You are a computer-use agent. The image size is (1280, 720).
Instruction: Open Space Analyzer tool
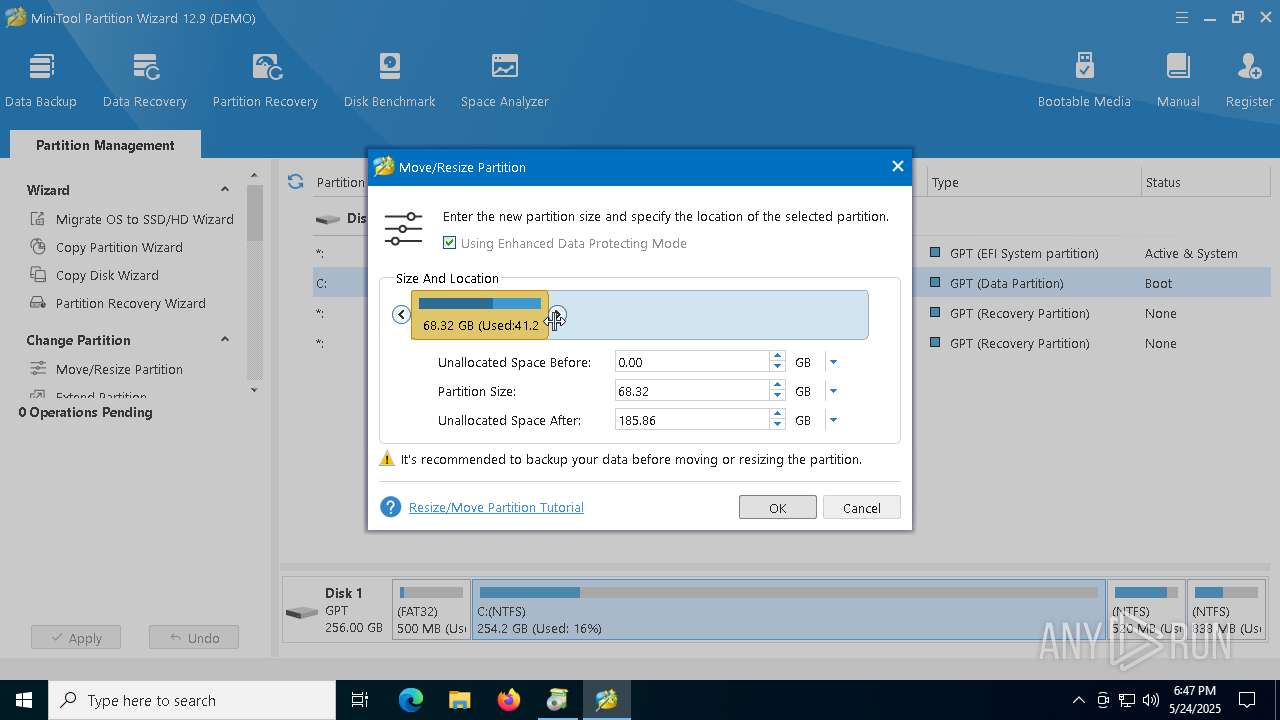click(505, 80)
